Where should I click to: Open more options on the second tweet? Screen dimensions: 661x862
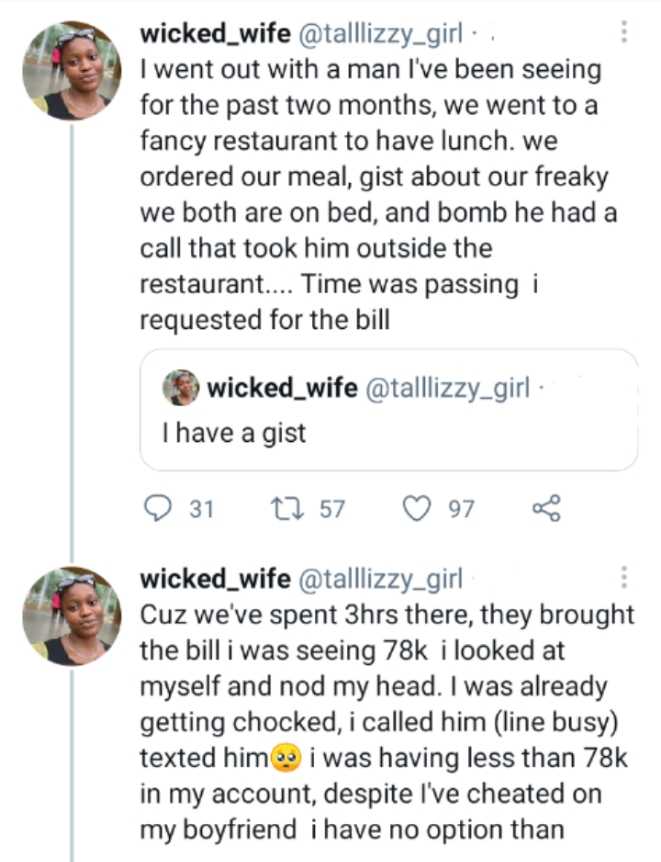pos(625,578)
